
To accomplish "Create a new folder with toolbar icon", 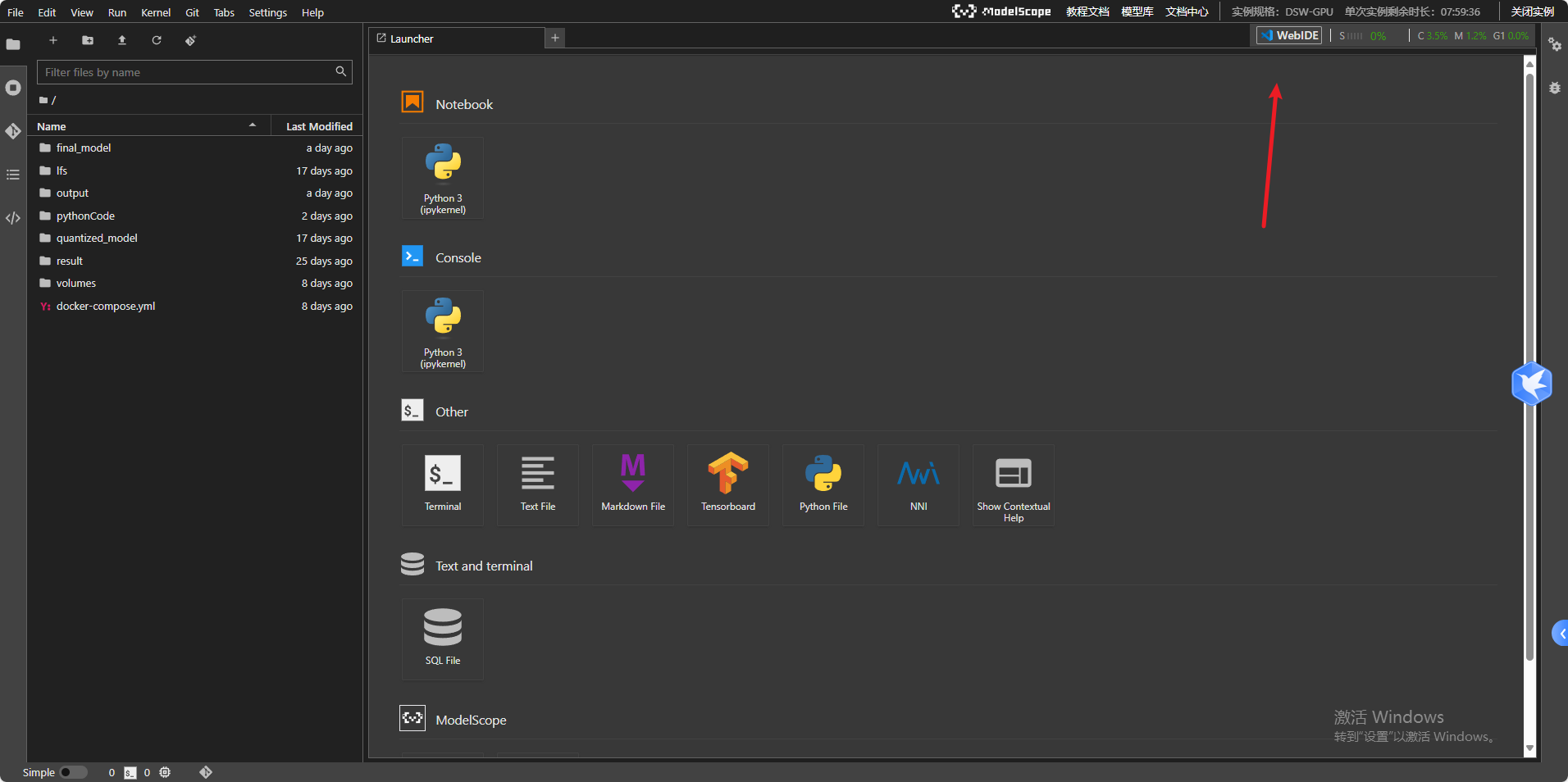I will pyautogui.click(x=88, y=40).
